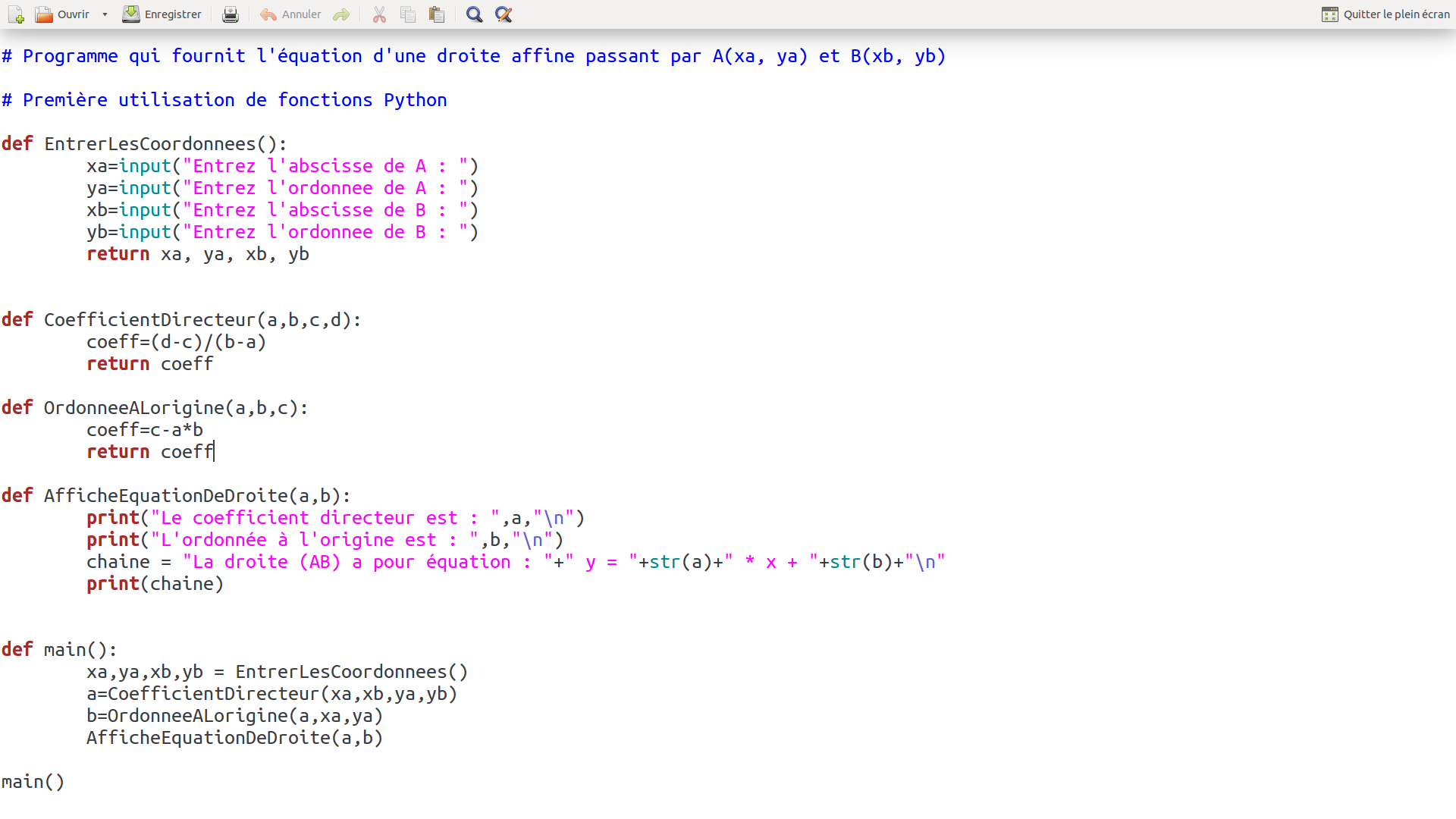Create a new document with toolbar icon
This screenshot has height=819, width=1456.
click(16, 14)
